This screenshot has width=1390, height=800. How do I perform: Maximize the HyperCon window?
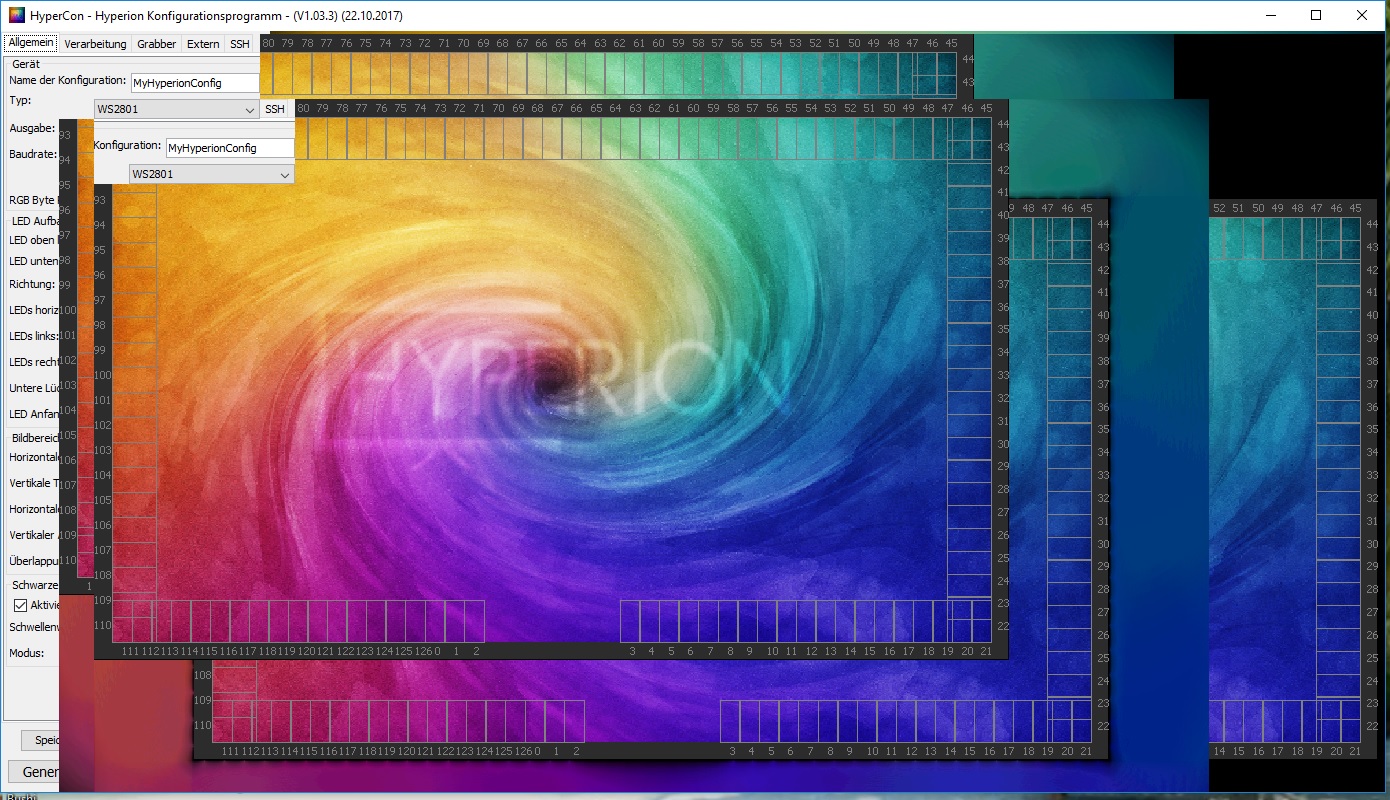point(1316,15)
